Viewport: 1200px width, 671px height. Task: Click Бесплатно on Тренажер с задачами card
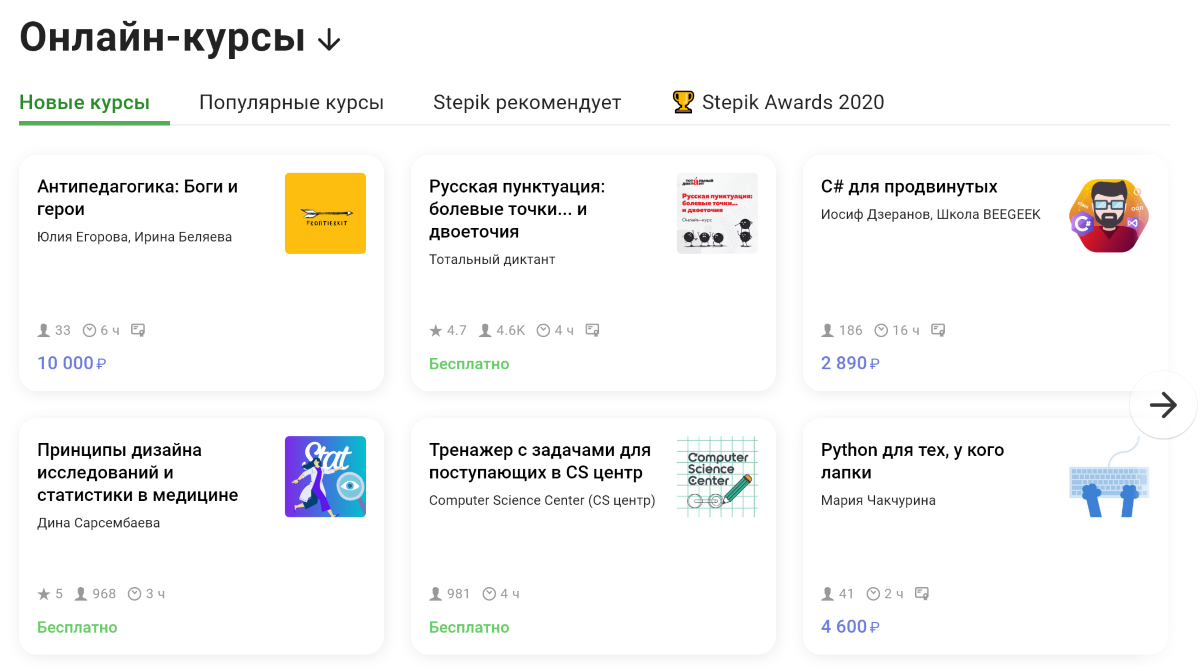pos(469,628)
